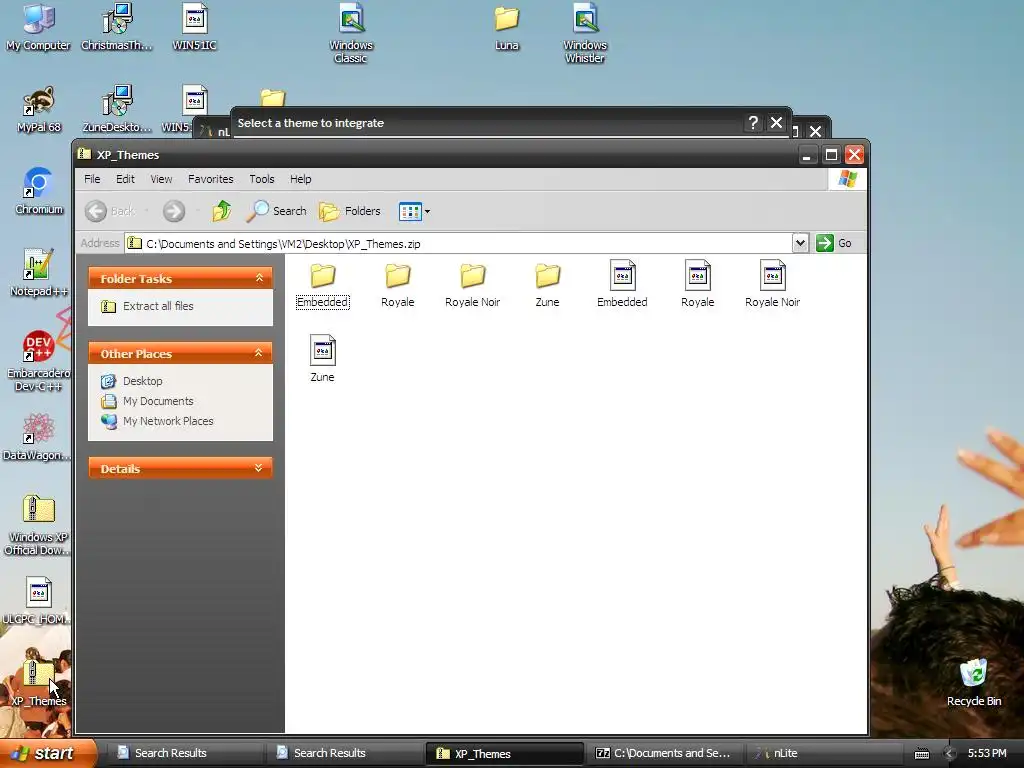
Task: Click the My Computer desktop icon
Action: point(39,27)
